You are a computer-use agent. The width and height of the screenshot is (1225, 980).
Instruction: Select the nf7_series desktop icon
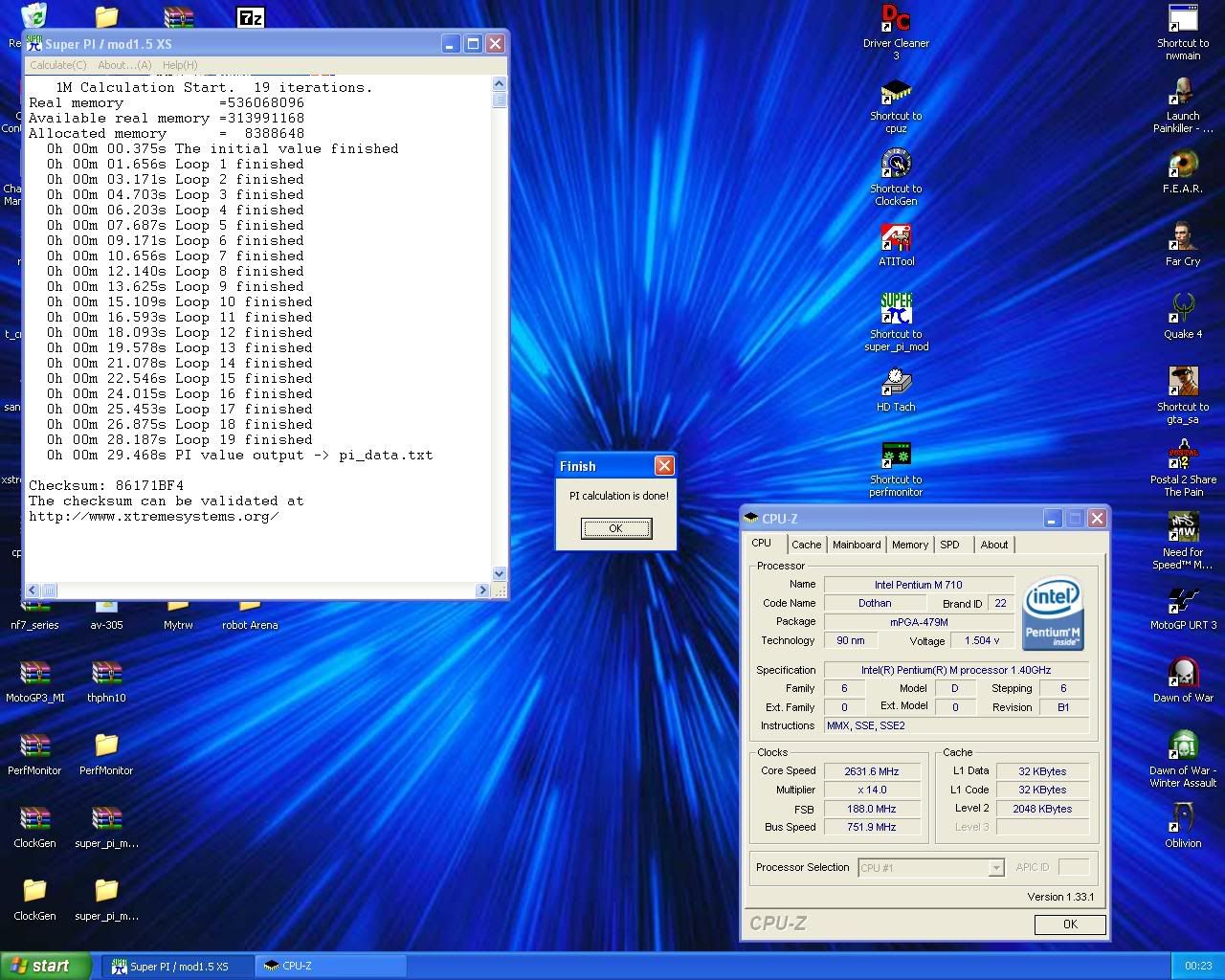[x=34, y=614]
